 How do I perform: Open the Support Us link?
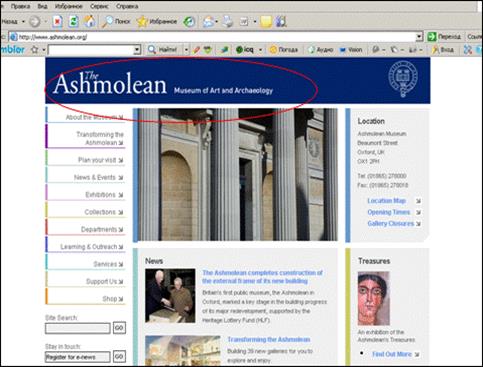(x=105, y=281)
